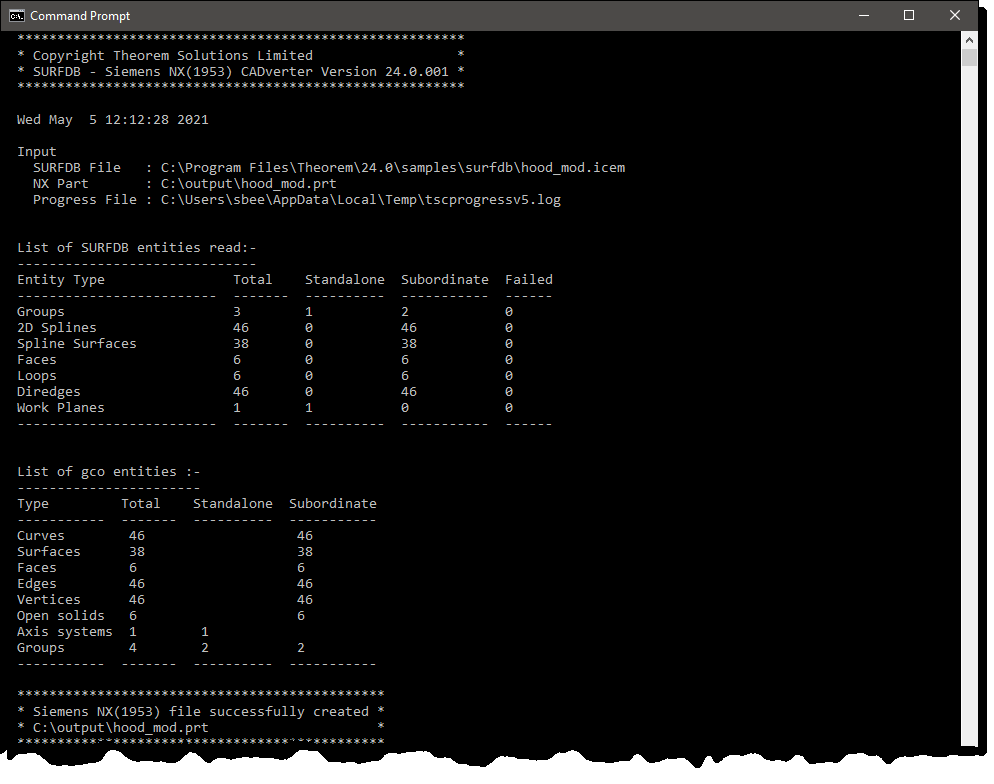Screen dimensions: 994x784
Task: Click the 'Vertices' row label
Action: 49,600
